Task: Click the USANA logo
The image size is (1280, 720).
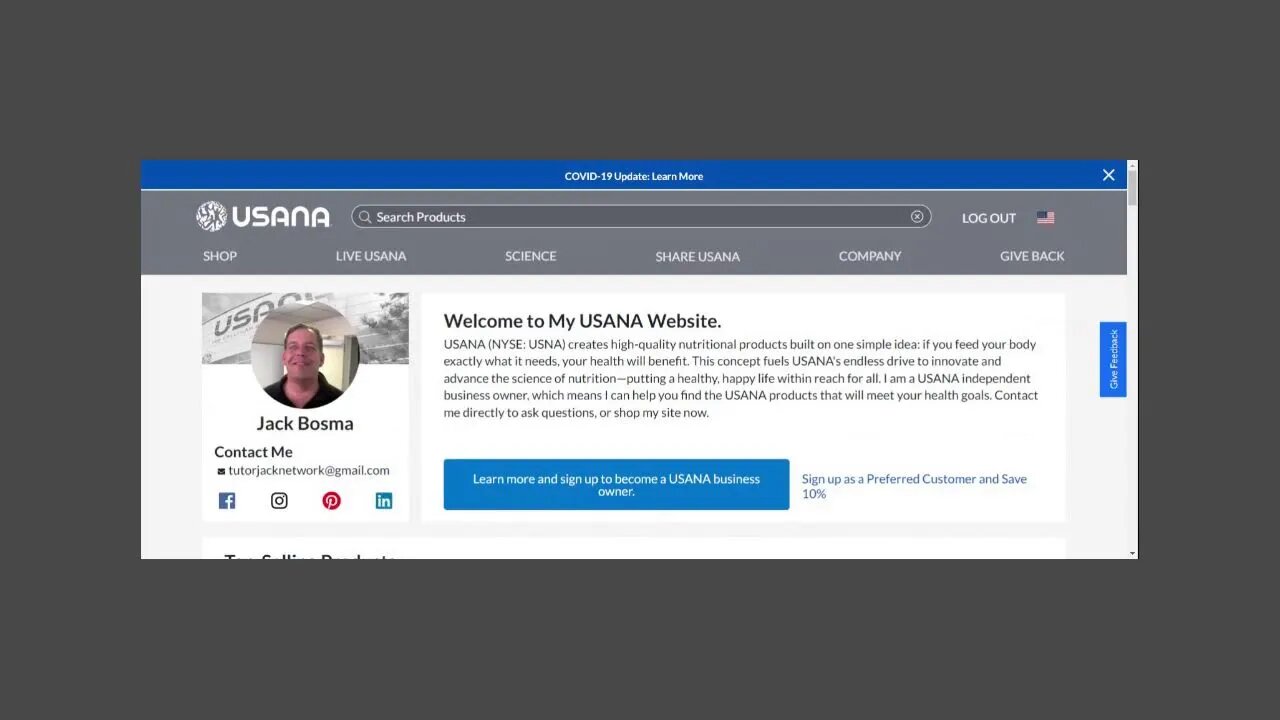Action: coord(263,216)
